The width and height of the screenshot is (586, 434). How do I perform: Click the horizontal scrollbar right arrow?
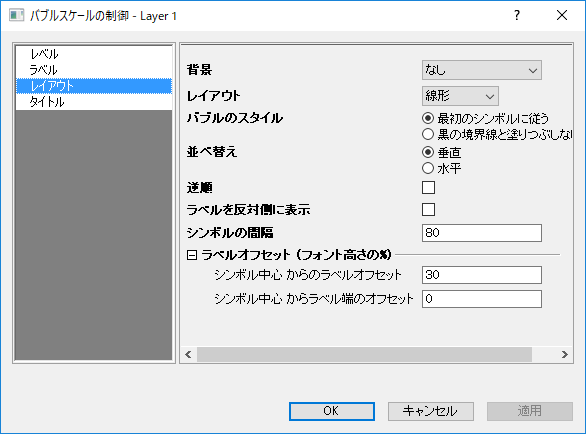click(x=565, y=354)
